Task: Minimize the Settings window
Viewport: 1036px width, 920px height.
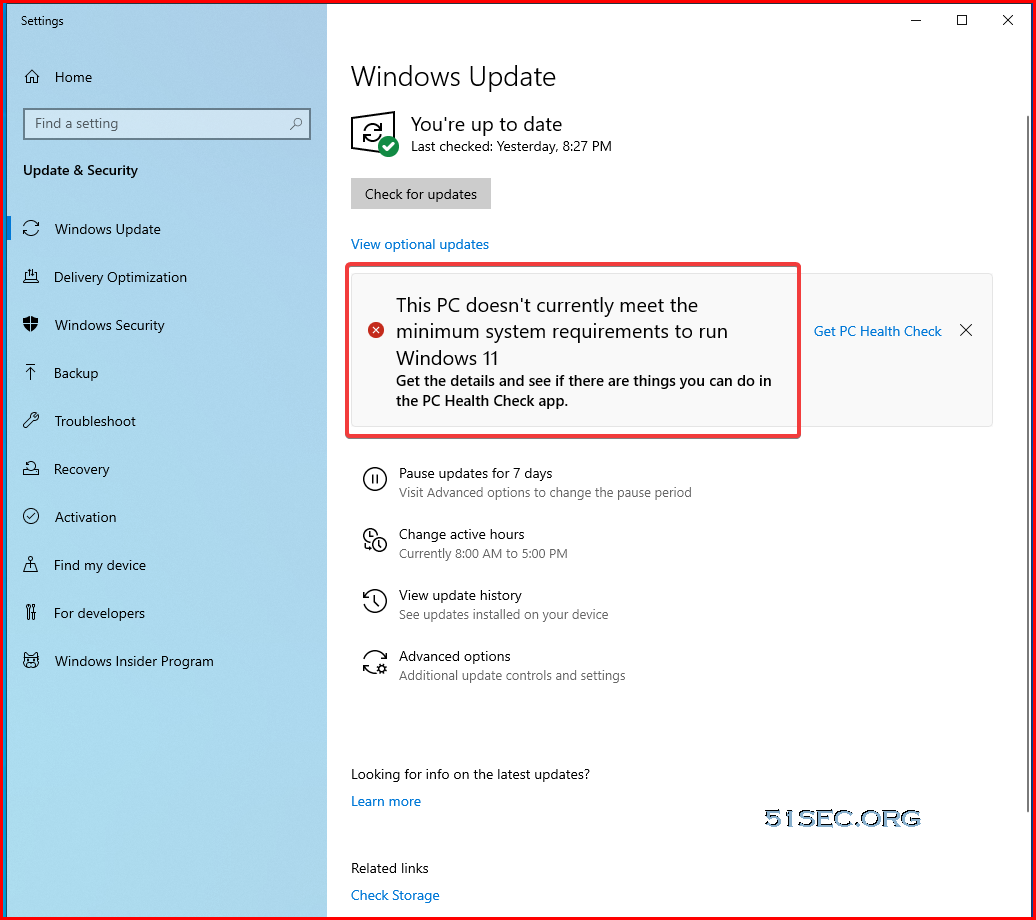Action: tap(916, 20)
